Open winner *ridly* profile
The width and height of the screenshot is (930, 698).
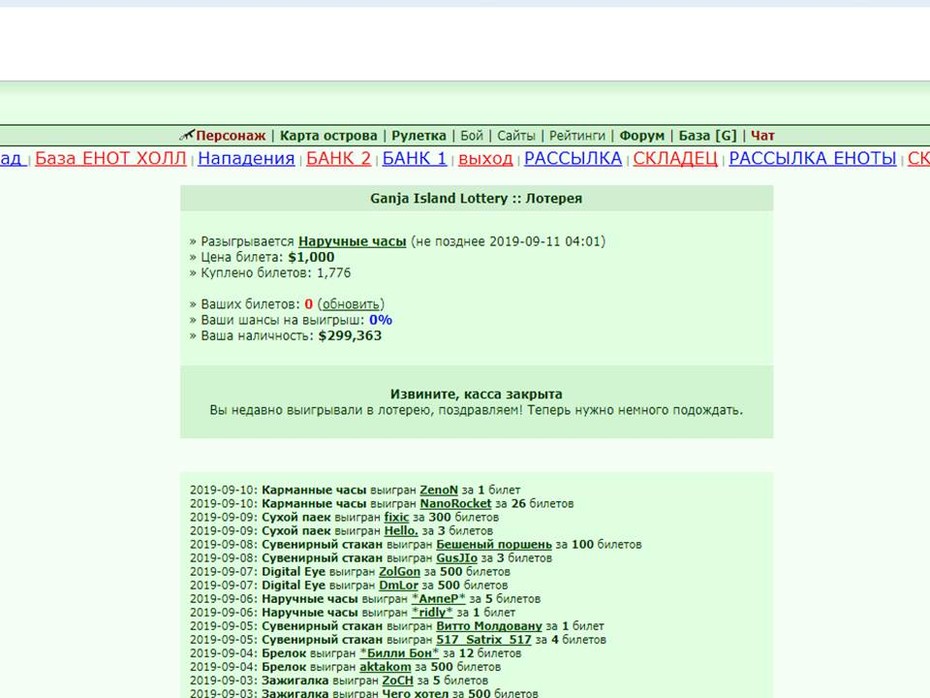pyautogui.click(x=432, y=612)
